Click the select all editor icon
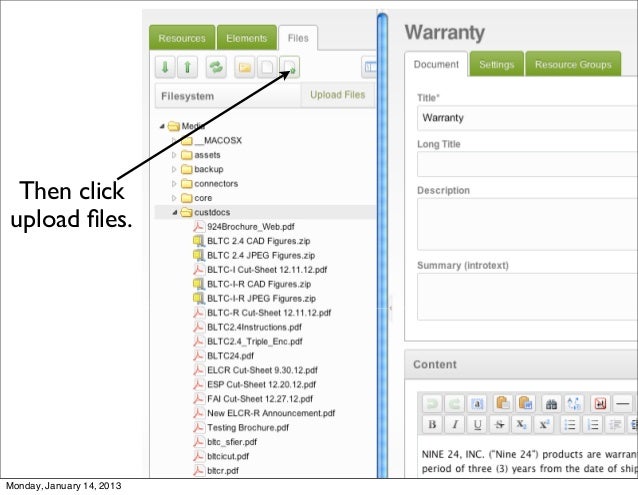This screenshot has height=495, width=638. tap(477, 404)
